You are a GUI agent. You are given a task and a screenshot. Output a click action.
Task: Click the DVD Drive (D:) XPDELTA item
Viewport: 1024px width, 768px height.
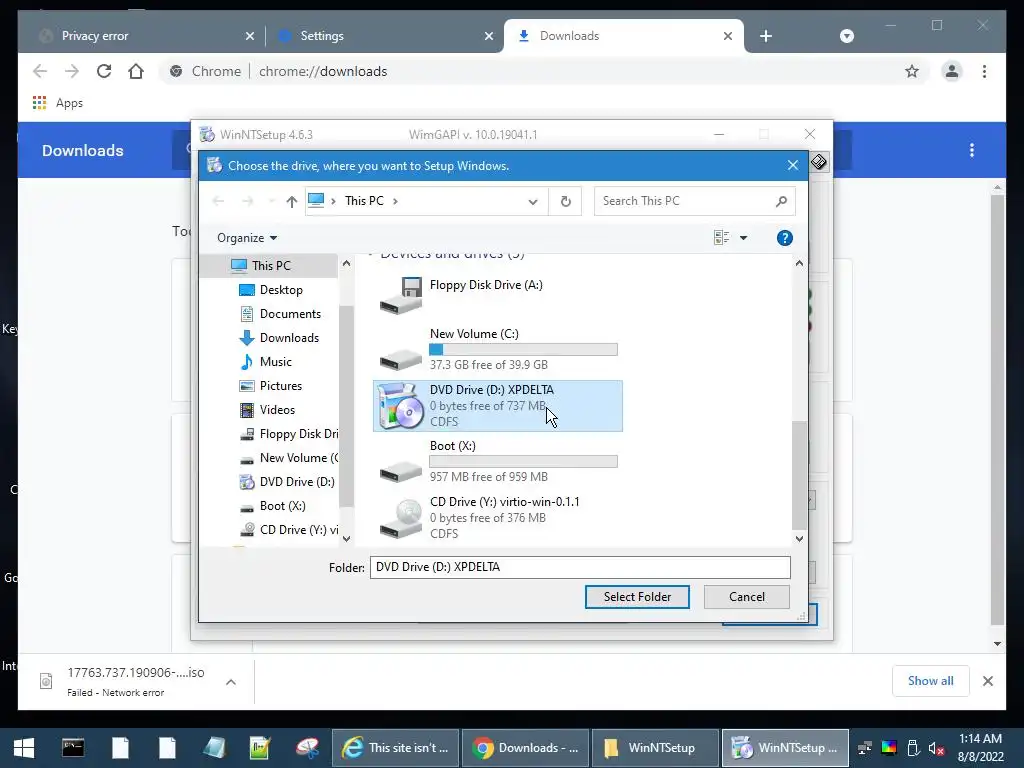[498, 406]
